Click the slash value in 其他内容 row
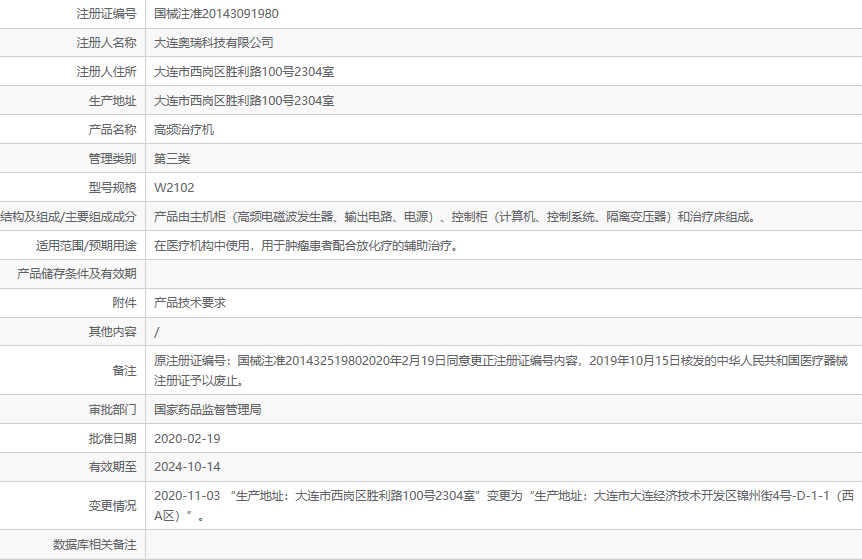 tap(157, 332)
